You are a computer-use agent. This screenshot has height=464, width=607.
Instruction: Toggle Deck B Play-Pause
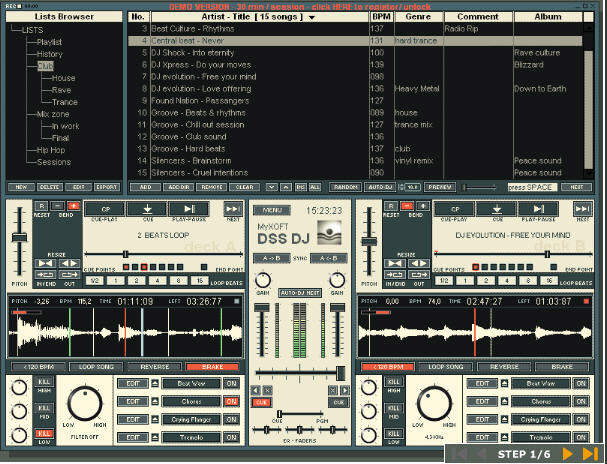point(538,209)
